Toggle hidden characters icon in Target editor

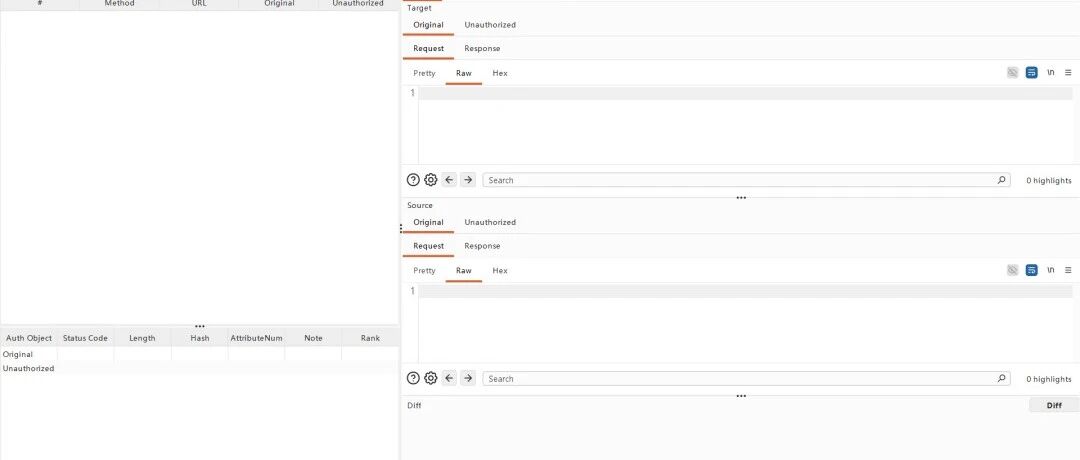1012,72
